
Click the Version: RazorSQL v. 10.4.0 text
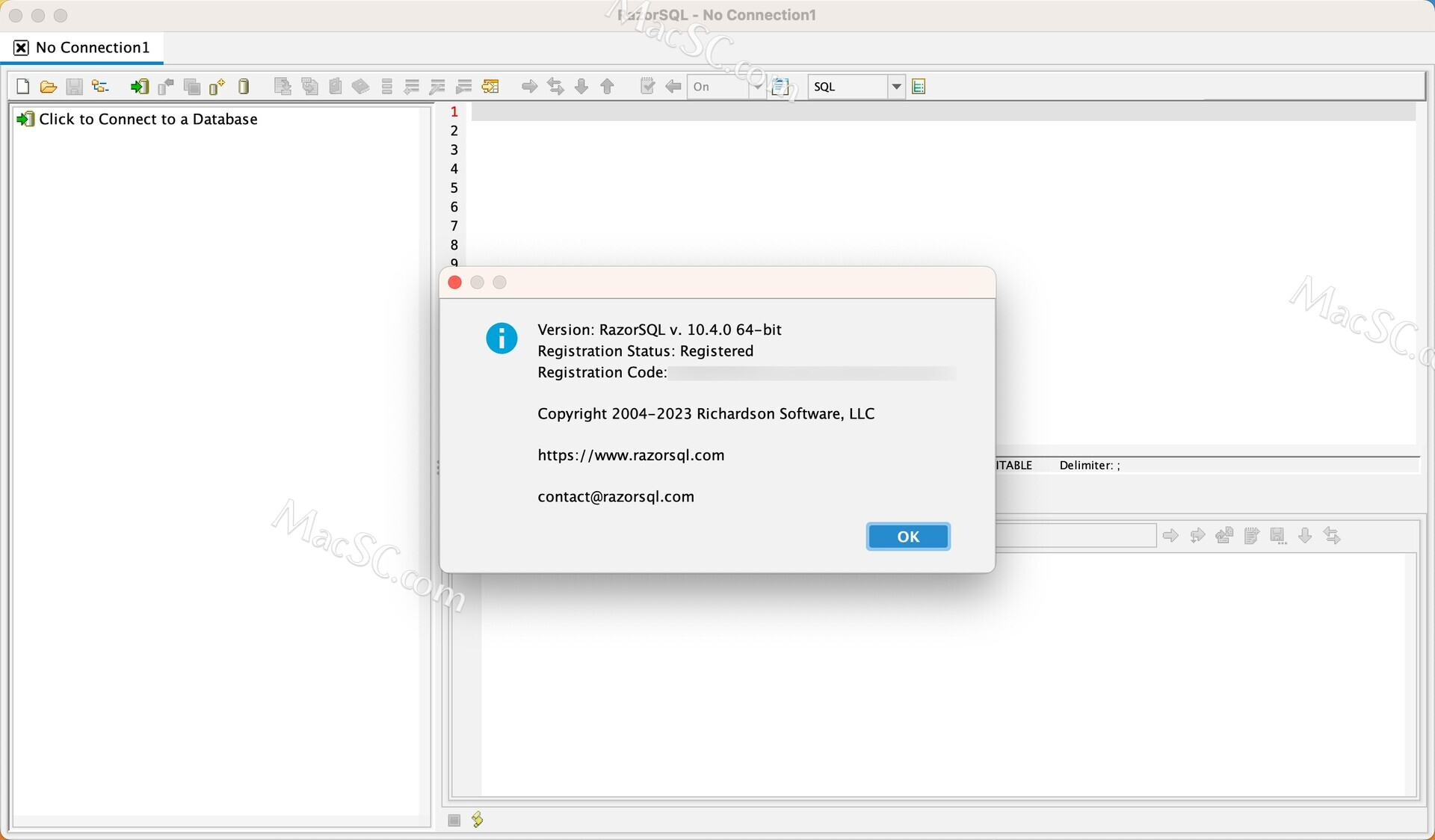659,330
